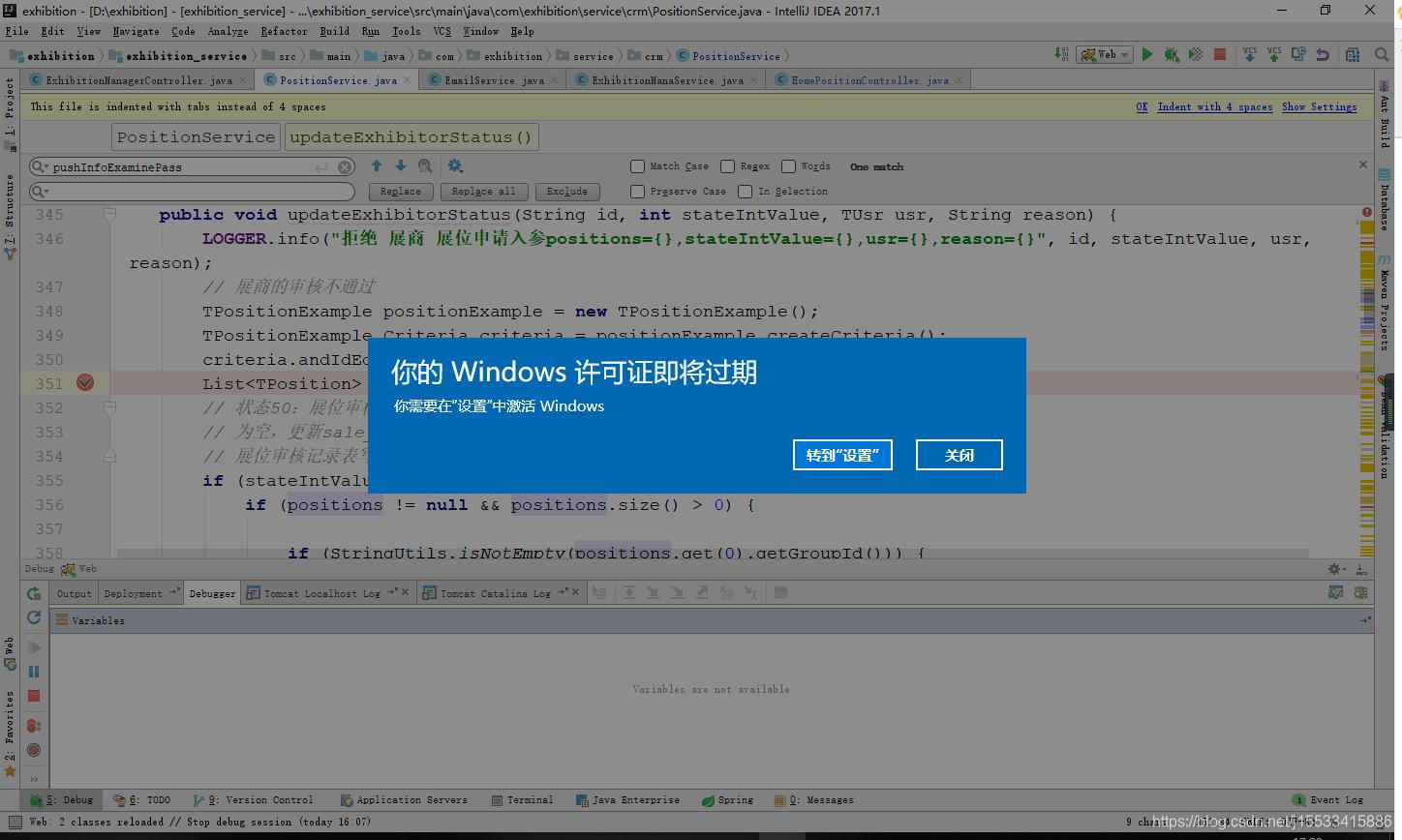Toggle the Preserve Case checkbox
The width and height of the screenshot is (1402, 840).
pos(637,192)
